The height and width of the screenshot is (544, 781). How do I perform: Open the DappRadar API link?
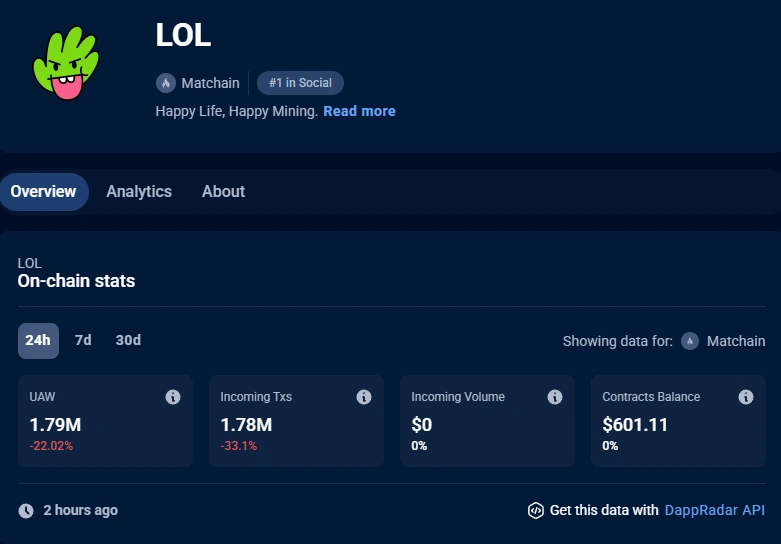(715, 511)
